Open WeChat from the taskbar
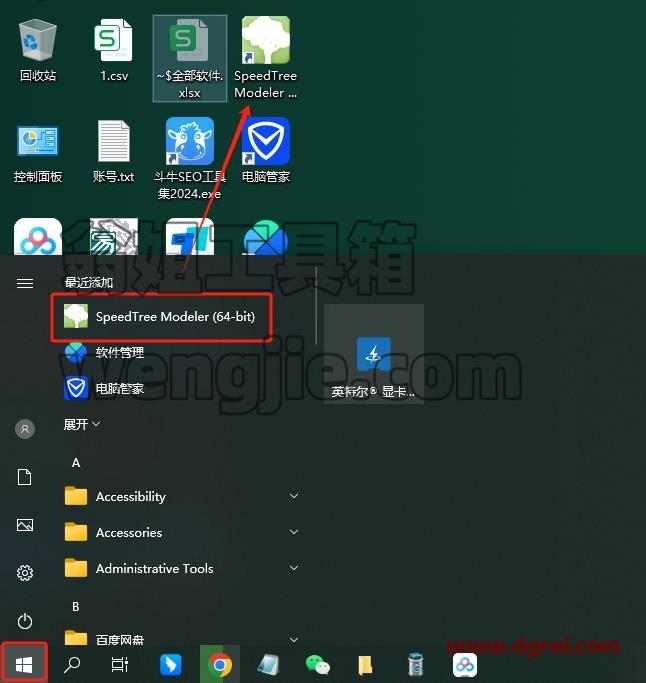 (318, 665)
